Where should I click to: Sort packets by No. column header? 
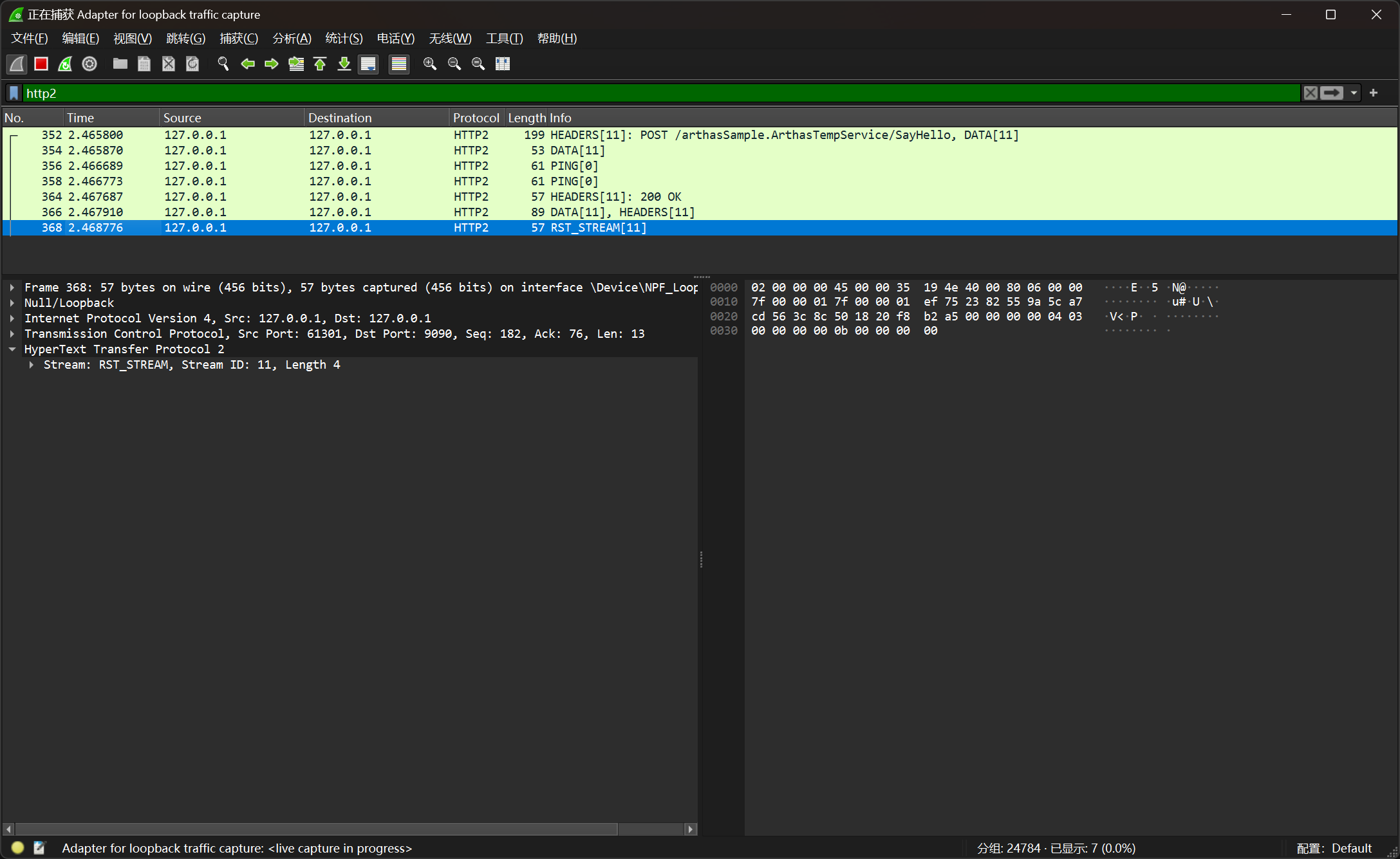[x=33, y=118]
